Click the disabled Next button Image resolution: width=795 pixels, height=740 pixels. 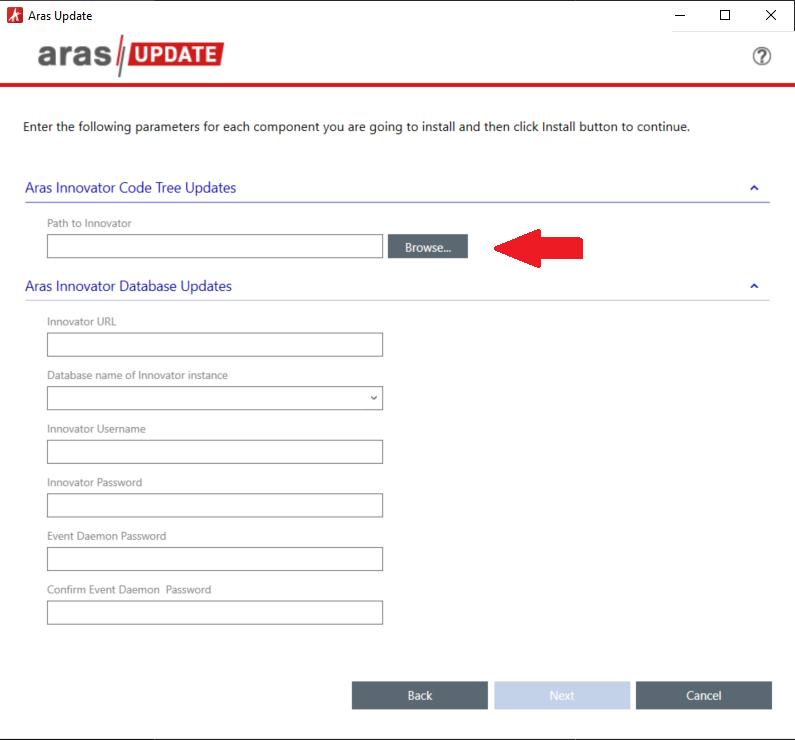point(561,695)
